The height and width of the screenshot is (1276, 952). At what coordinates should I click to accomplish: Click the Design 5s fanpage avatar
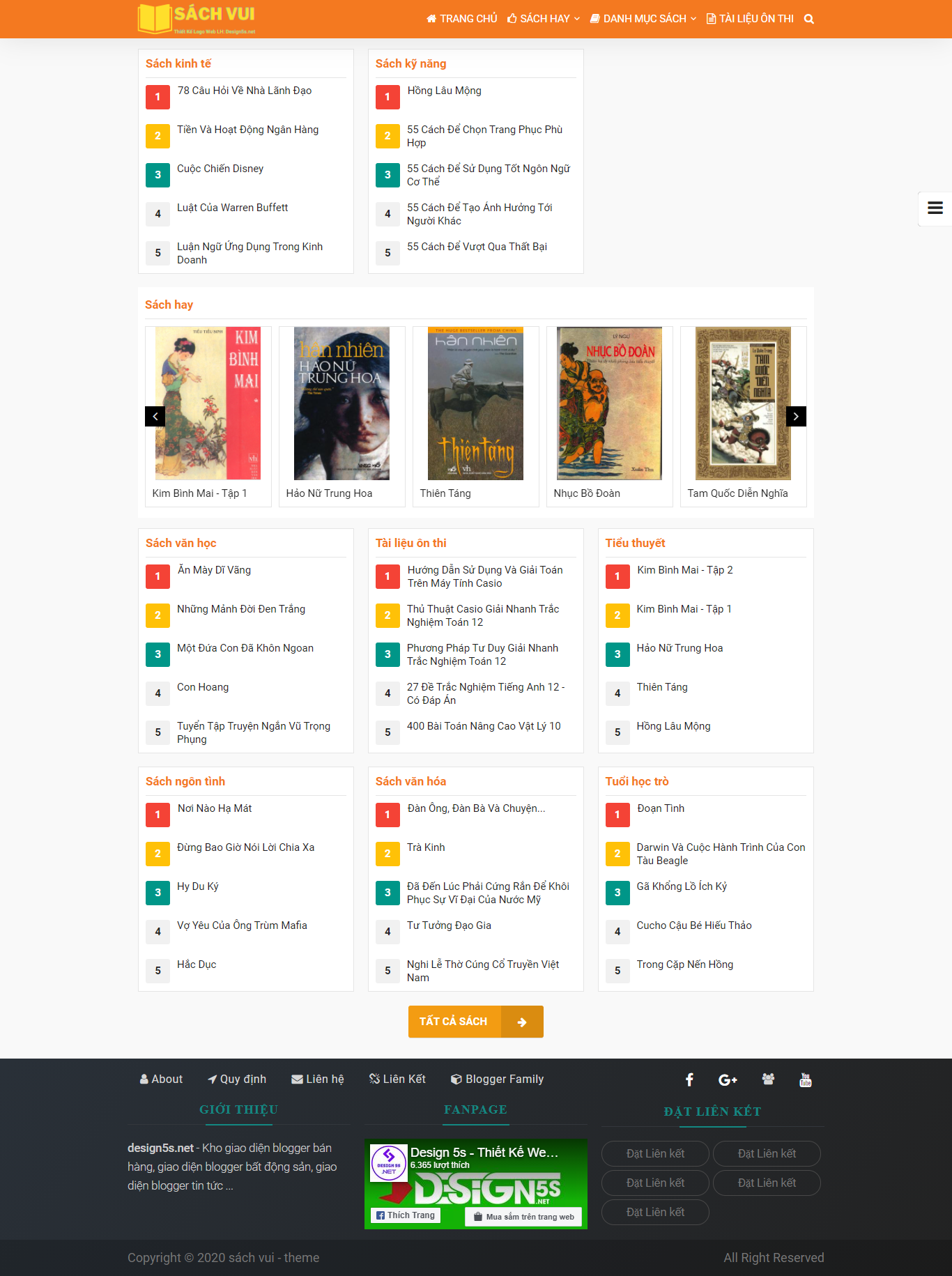(389, 1163)
